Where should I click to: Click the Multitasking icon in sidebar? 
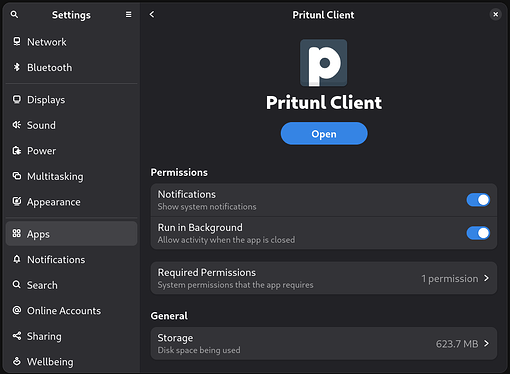(17, 176)
